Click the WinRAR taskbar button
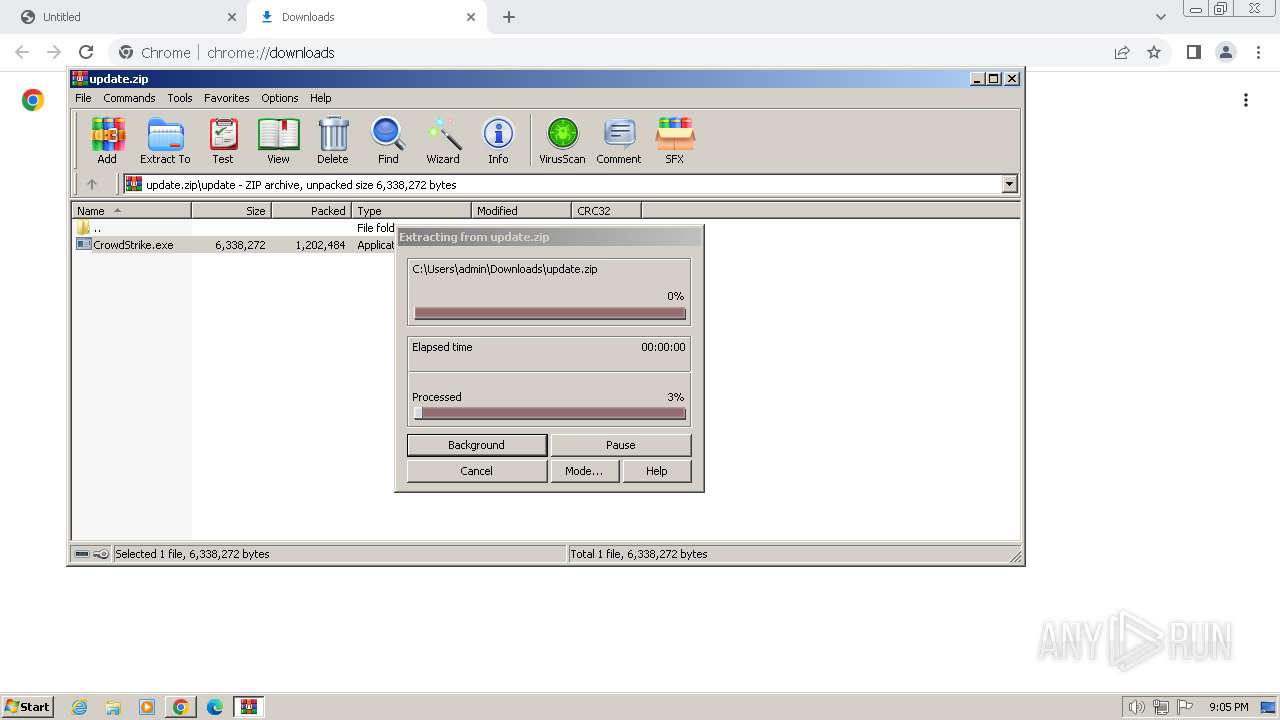The image size is (1280, 720). click(249, 707)
